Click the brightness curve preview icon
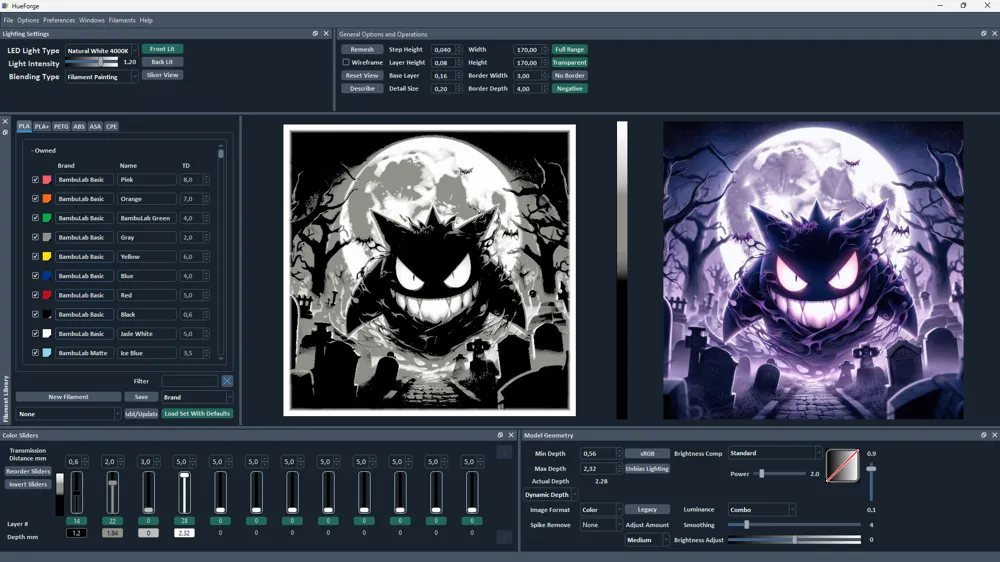This screenshot has height=562, width=1000. click(x=842, y=466)
